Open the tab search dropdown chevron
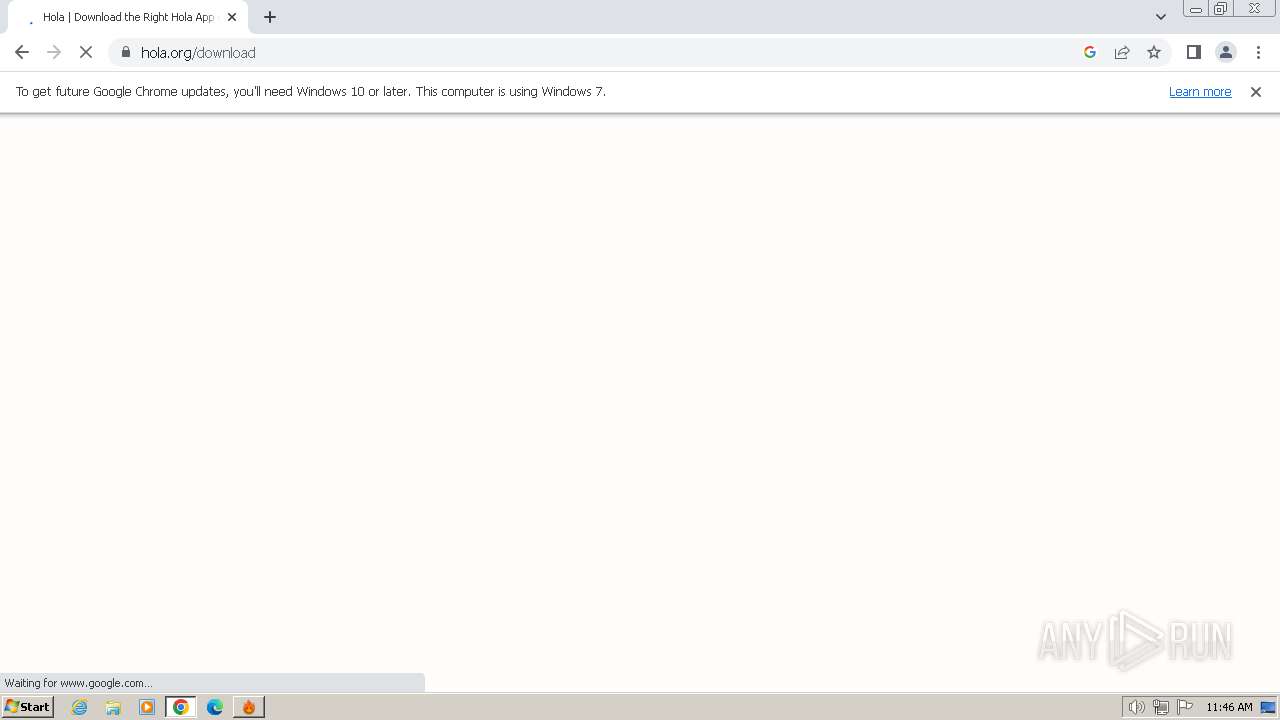 click(x=1161, y=17)
